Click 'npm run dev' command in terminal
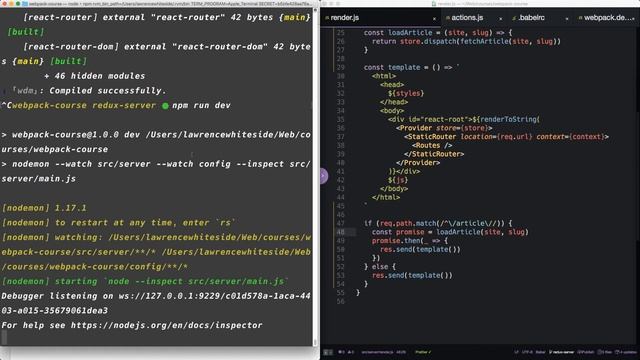640x360 pixels. click(x=201, y=105)
